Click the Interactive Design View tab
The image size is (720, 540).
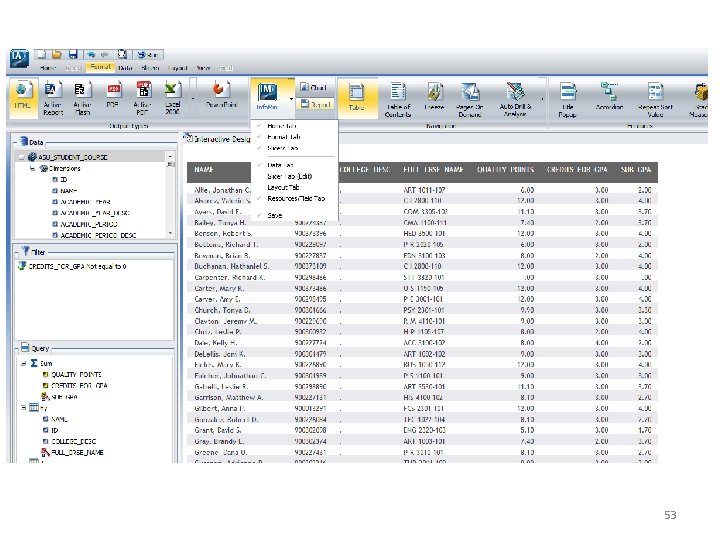point(218,139)
